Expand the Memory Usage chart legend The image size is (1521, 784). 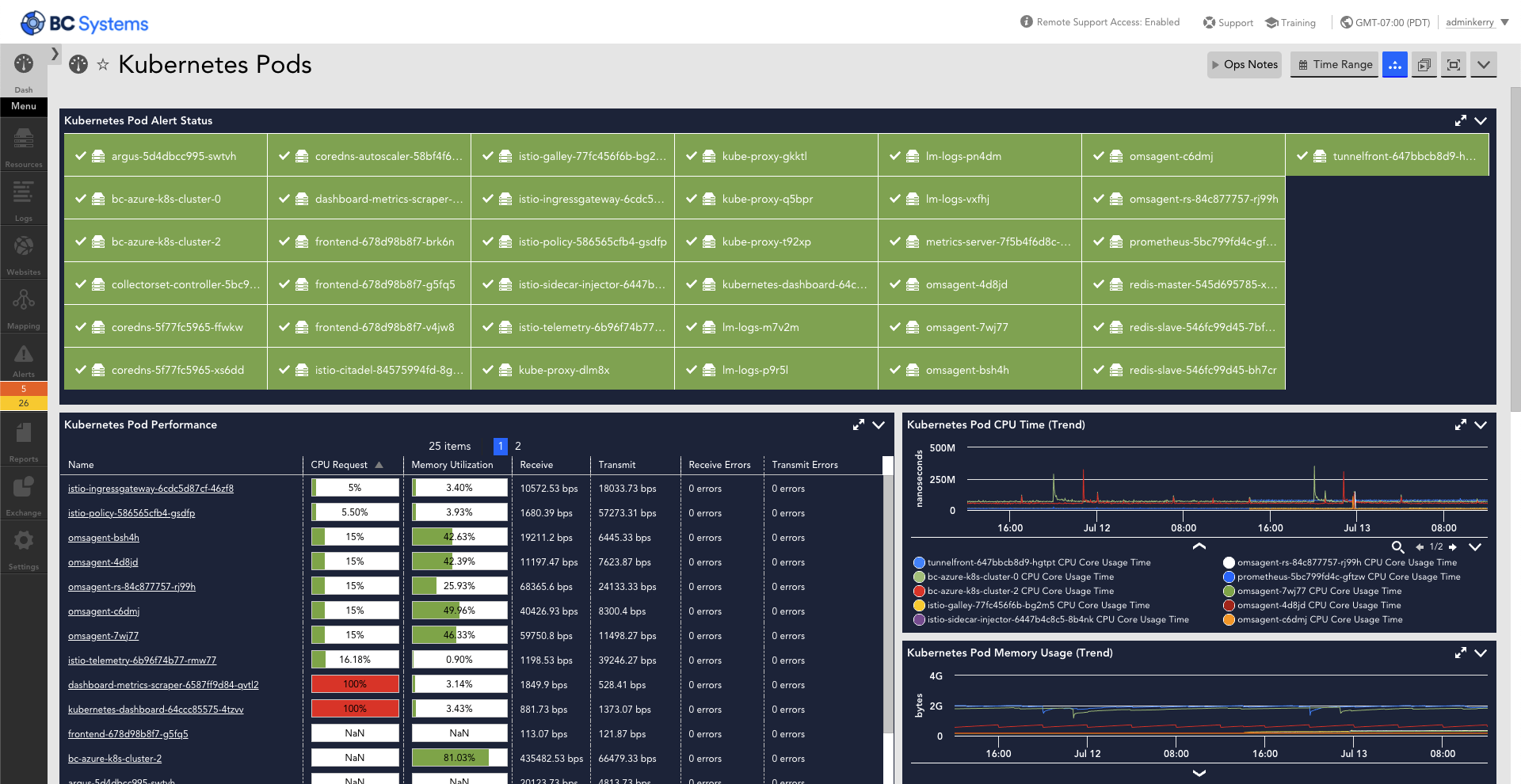[x=1199, y=773]
